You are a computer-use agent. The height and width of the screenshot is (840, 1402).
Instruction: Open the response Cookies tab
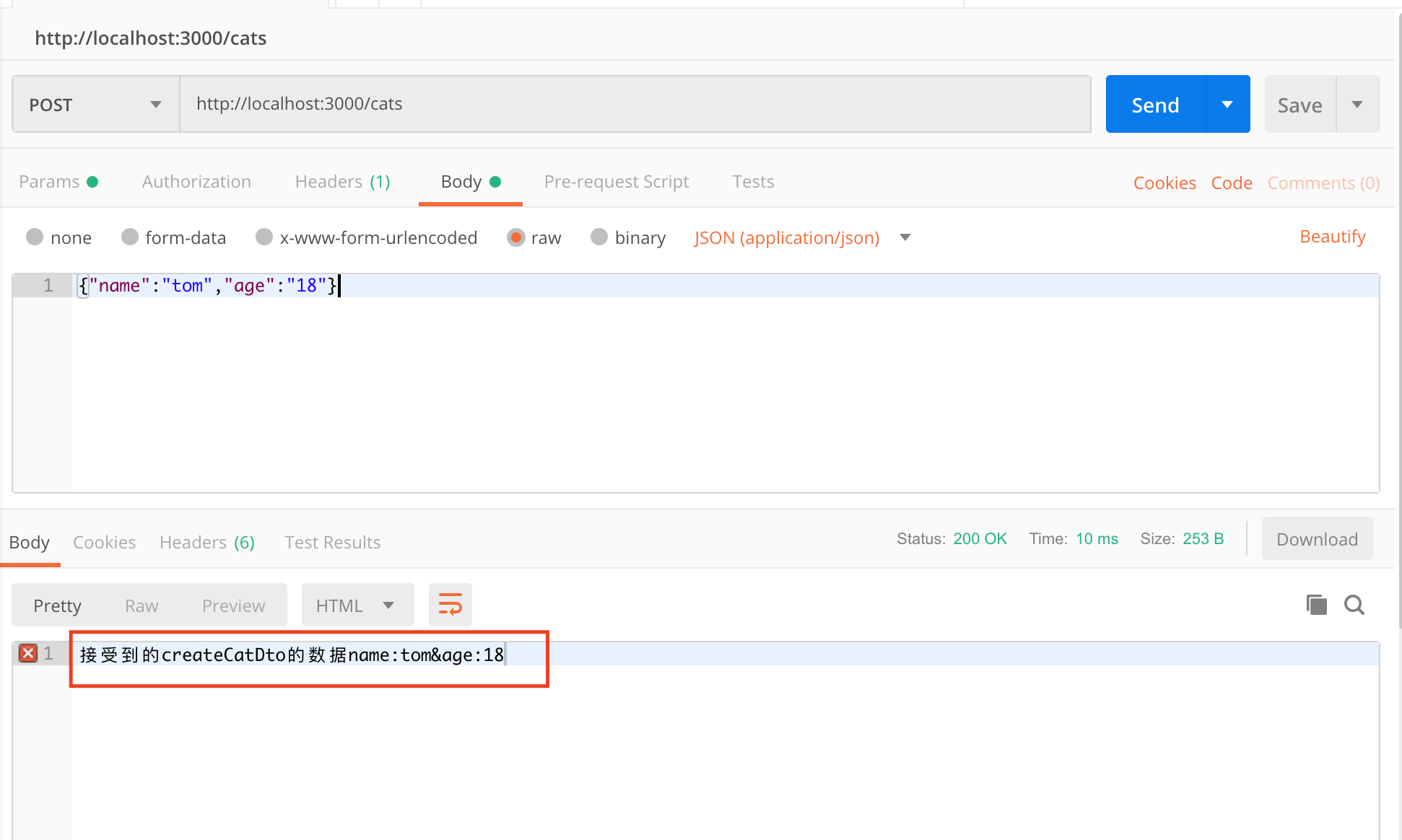tap(105, 543)
